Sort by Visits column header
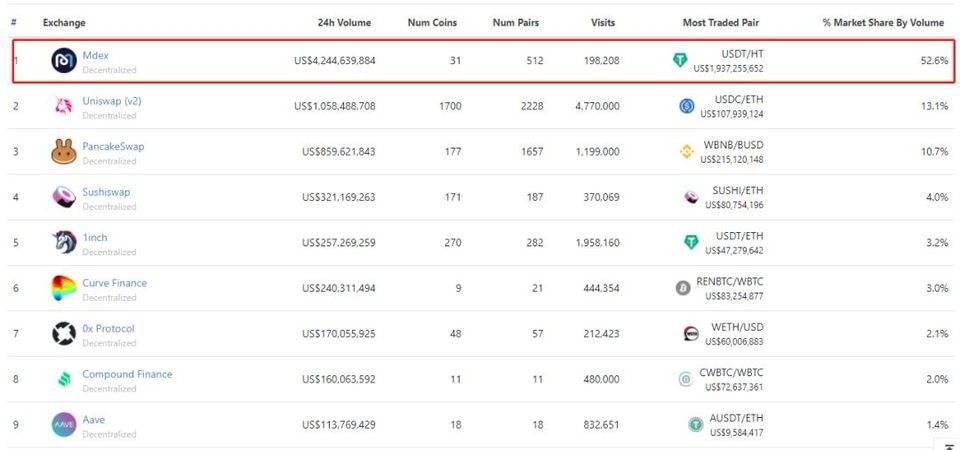Viewport: 960px width, 450px height. 603,22
